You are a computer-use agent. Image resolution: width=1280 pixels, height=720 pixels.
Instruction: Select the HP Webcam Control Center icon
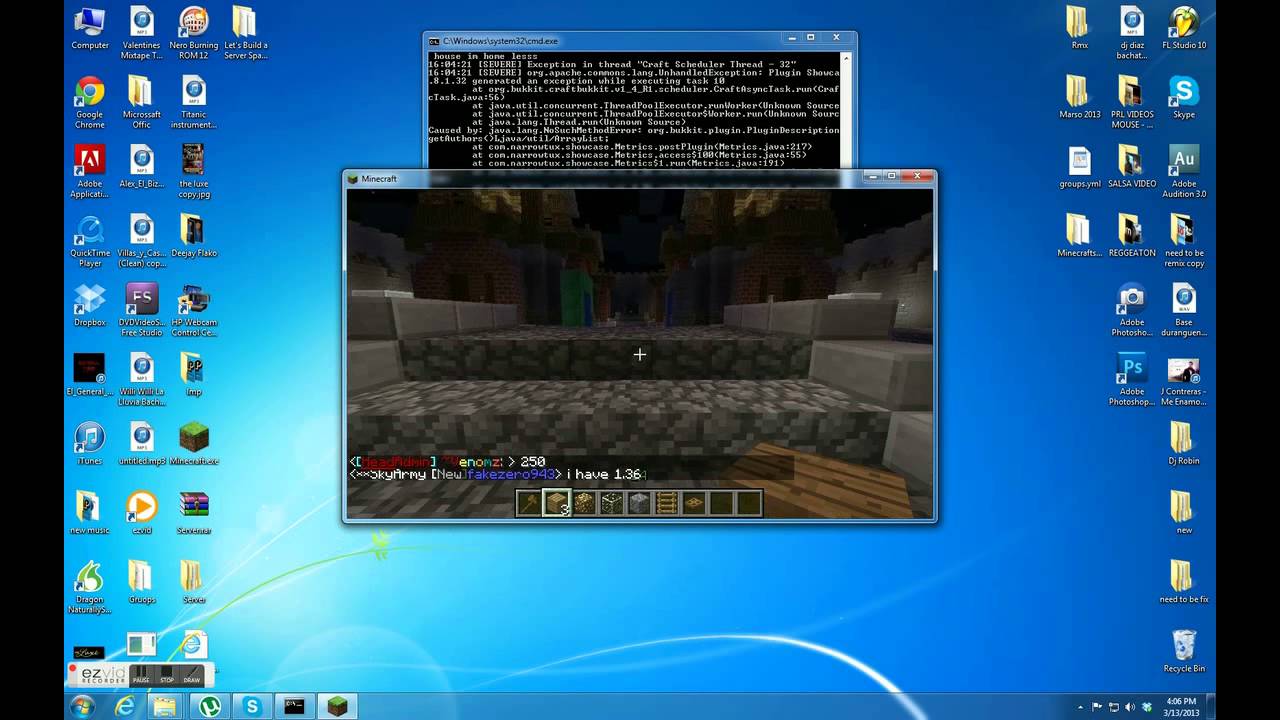pyautogui.click(x=194, y=310)
